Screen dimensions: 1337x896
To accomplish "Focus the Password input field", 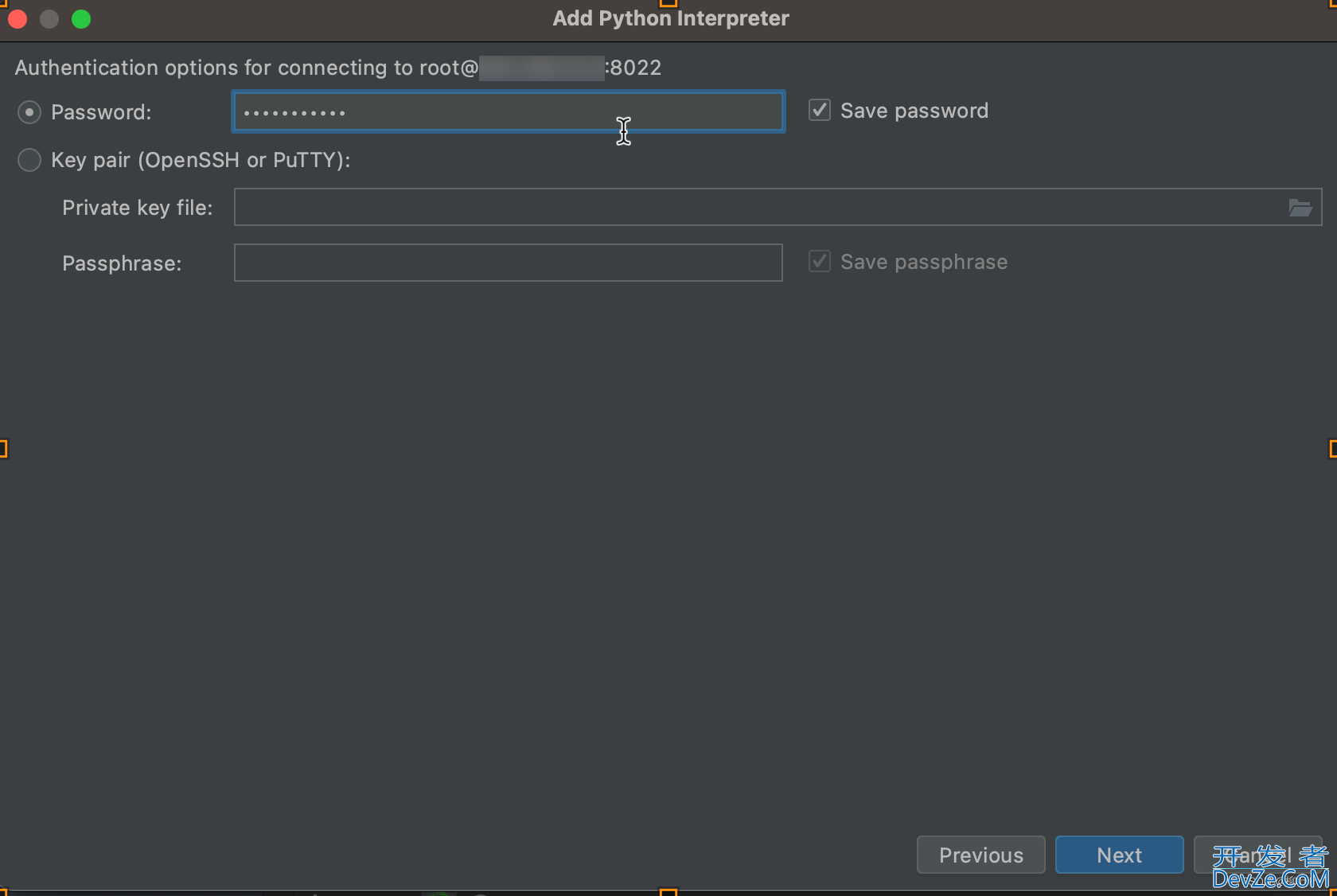I will coord(509,111).
